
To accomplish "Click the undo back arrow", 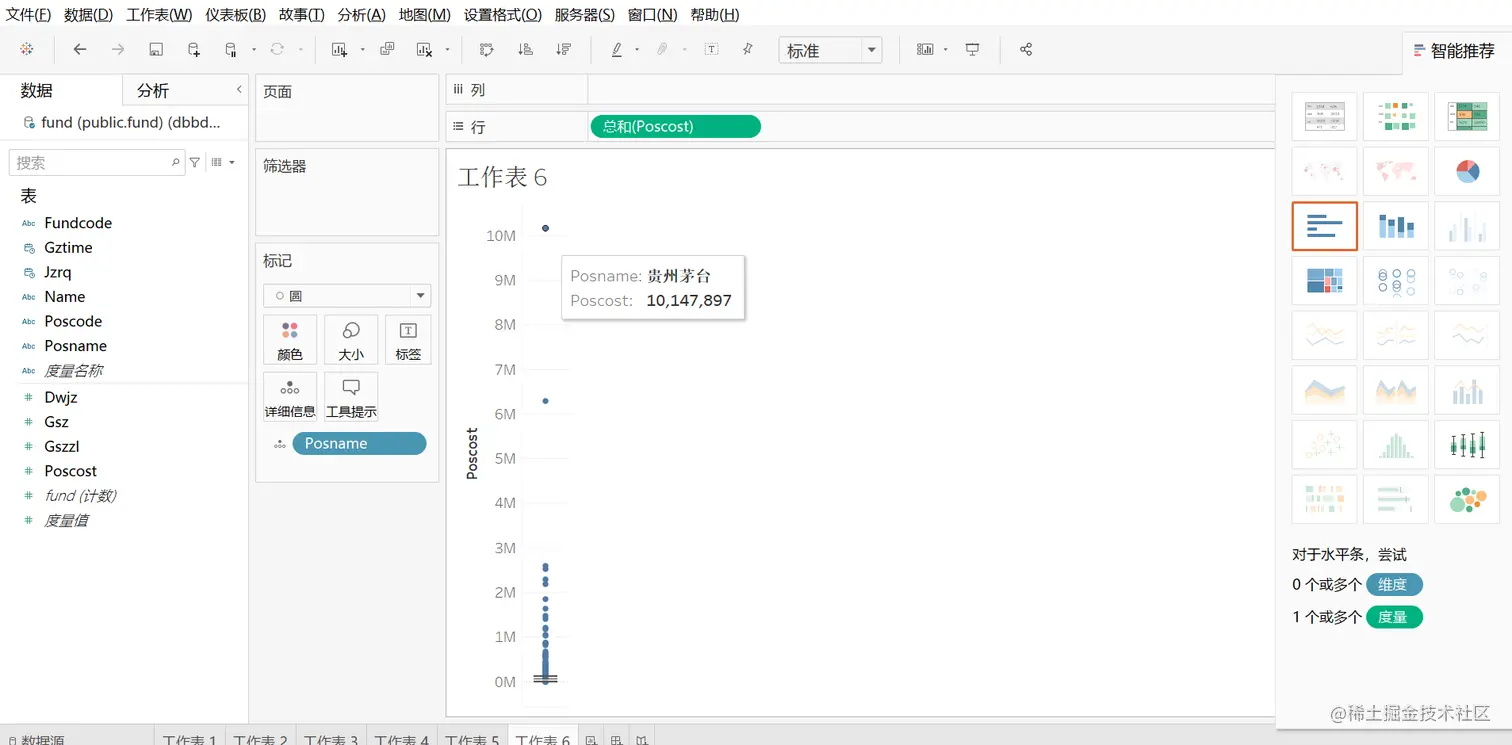I will 80,49.
